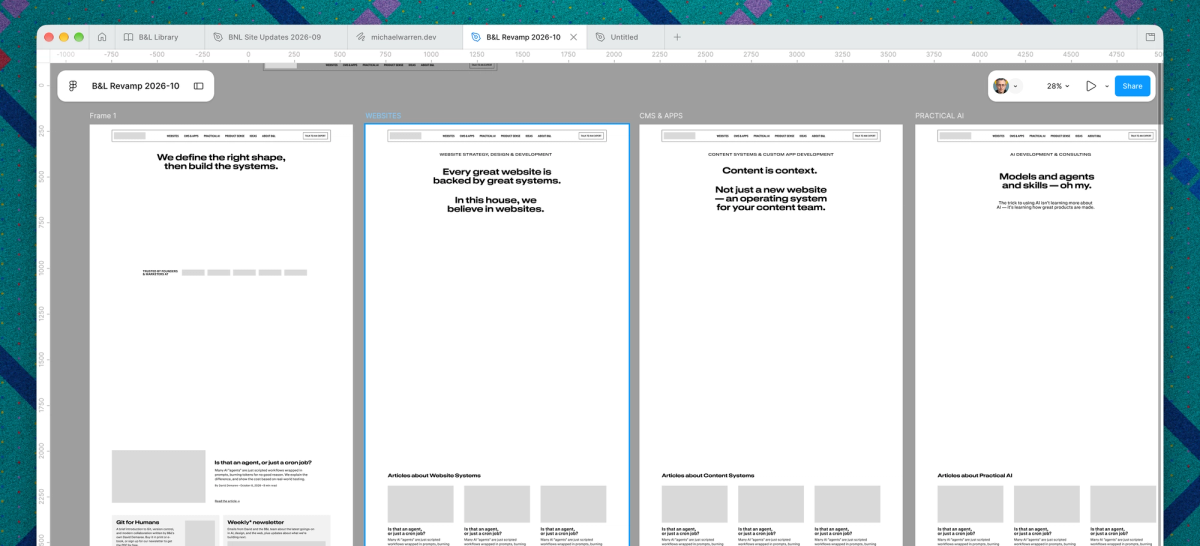Close the B&L Revamp 2026-10 tab
The width and height of the screenshot is (1200, 546).
click(x=573, y=37)
